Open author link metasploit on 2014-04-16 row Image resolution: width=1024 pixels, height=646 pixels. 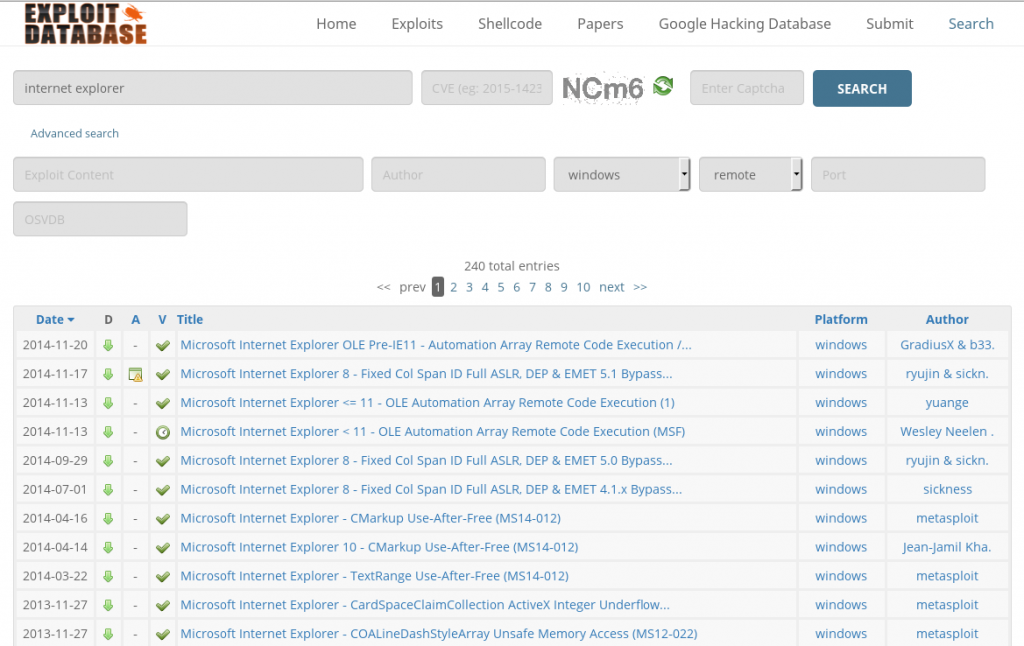[x=947, y=519]
